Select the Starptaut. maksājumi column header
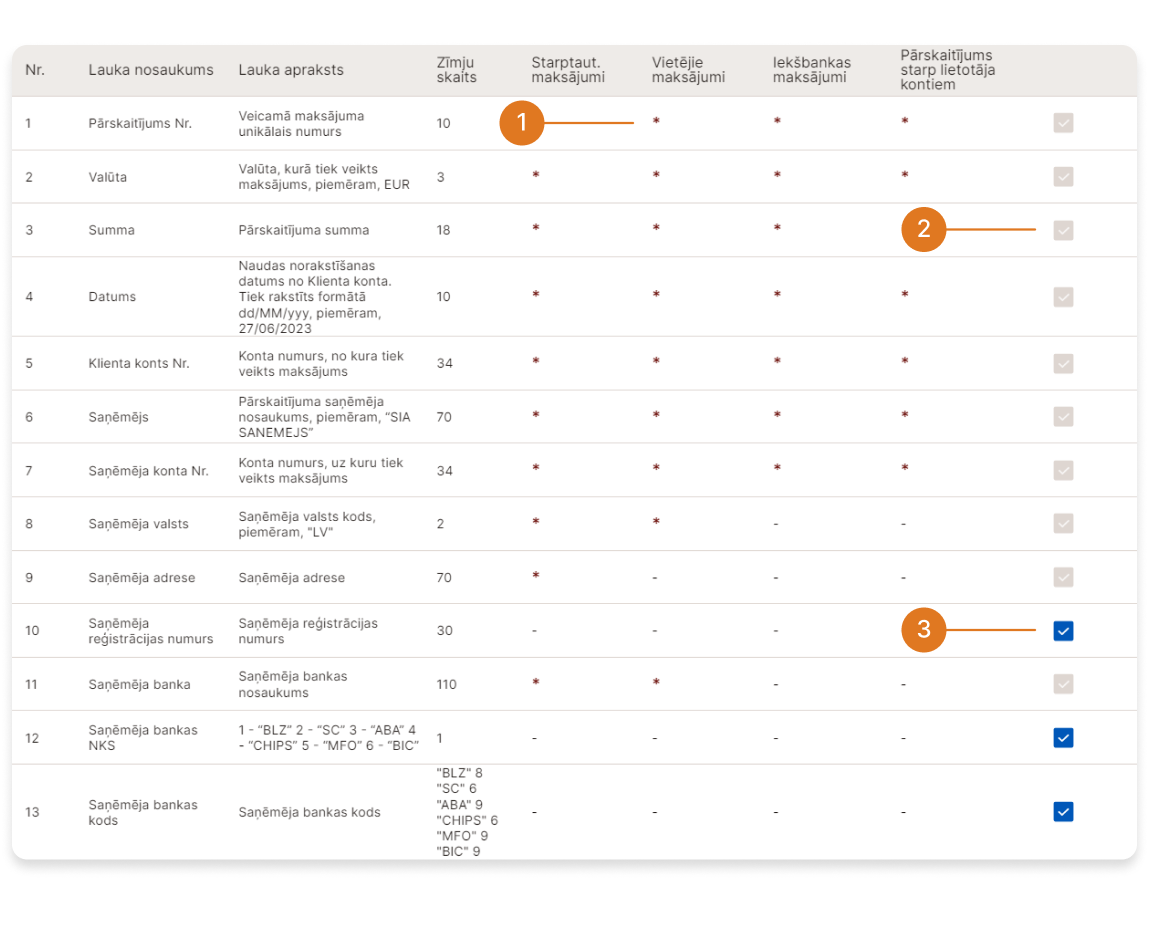Screen dimensions: 1149x950 [568, 70]
